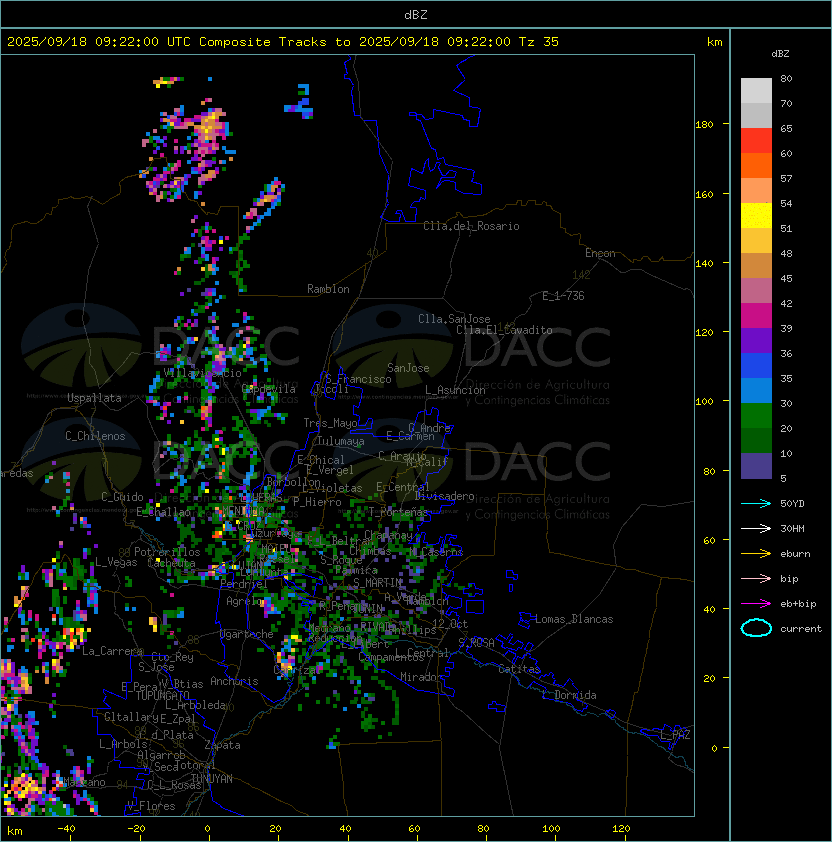Click the 'eburn' legend label
Image resolution: width=832 pixels, height=842 pixels.
coord(795,554)
